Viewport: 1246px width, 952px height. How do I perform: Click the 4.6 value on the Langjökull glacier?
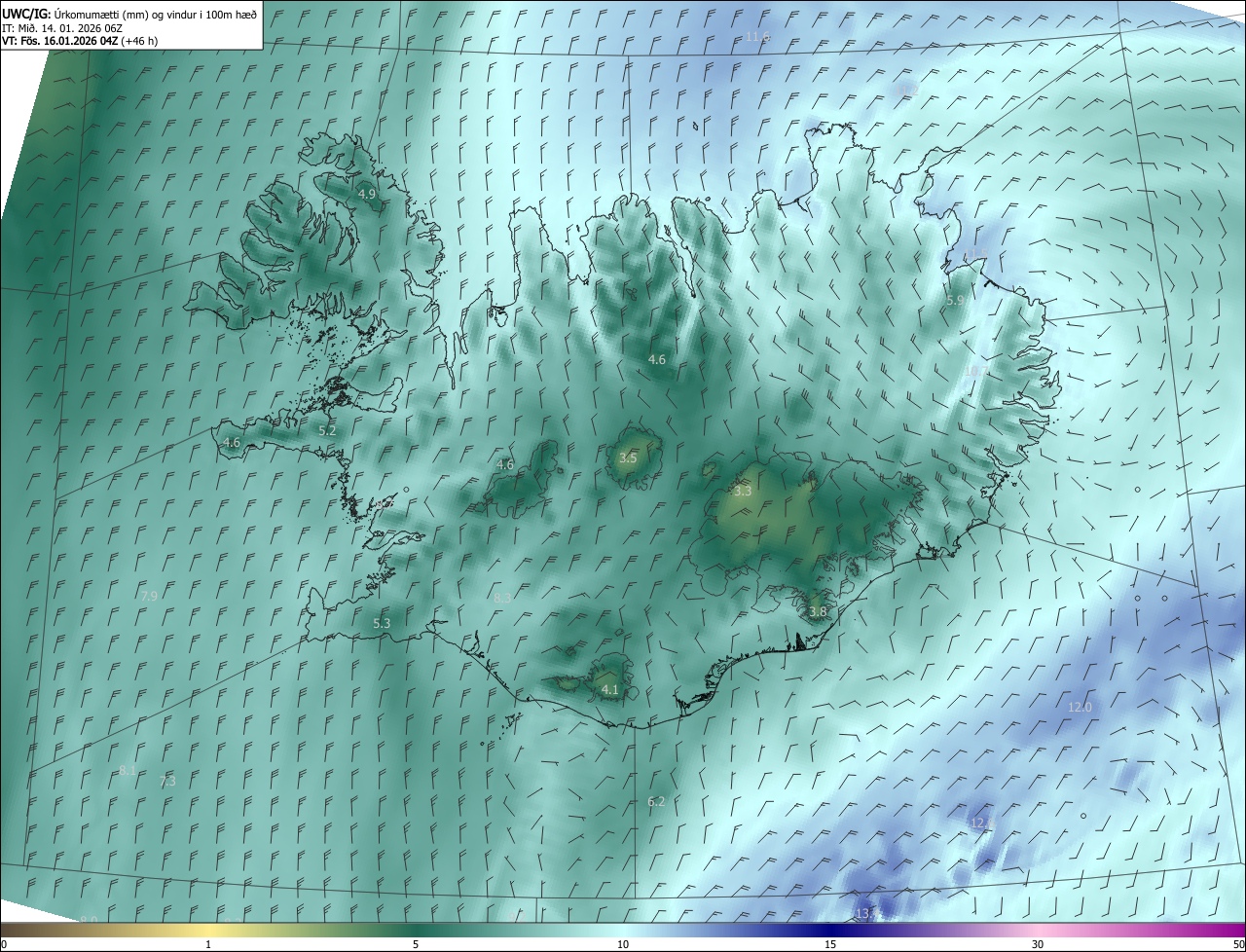(x=505, y=464)
